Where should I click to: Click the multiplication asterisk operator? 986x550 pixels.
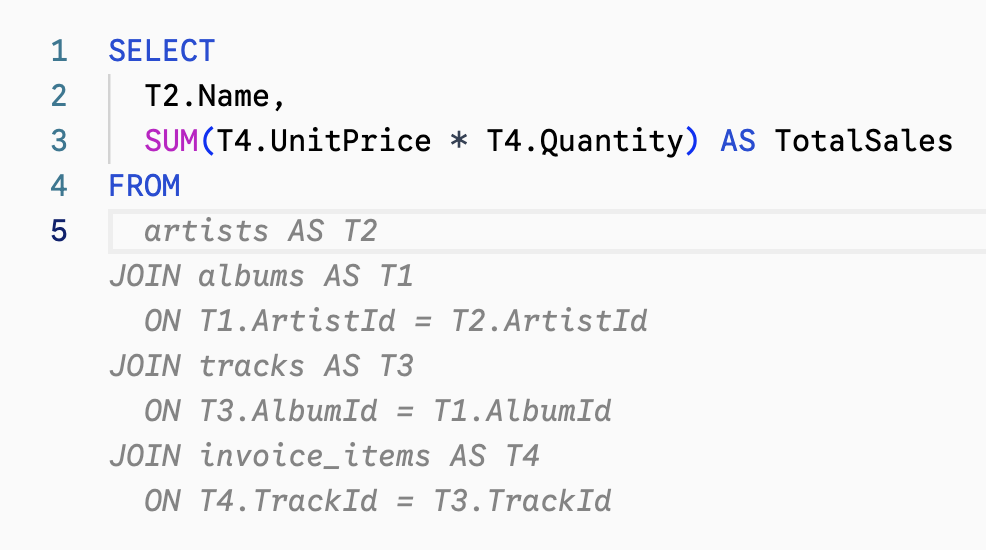coord(459,141)
